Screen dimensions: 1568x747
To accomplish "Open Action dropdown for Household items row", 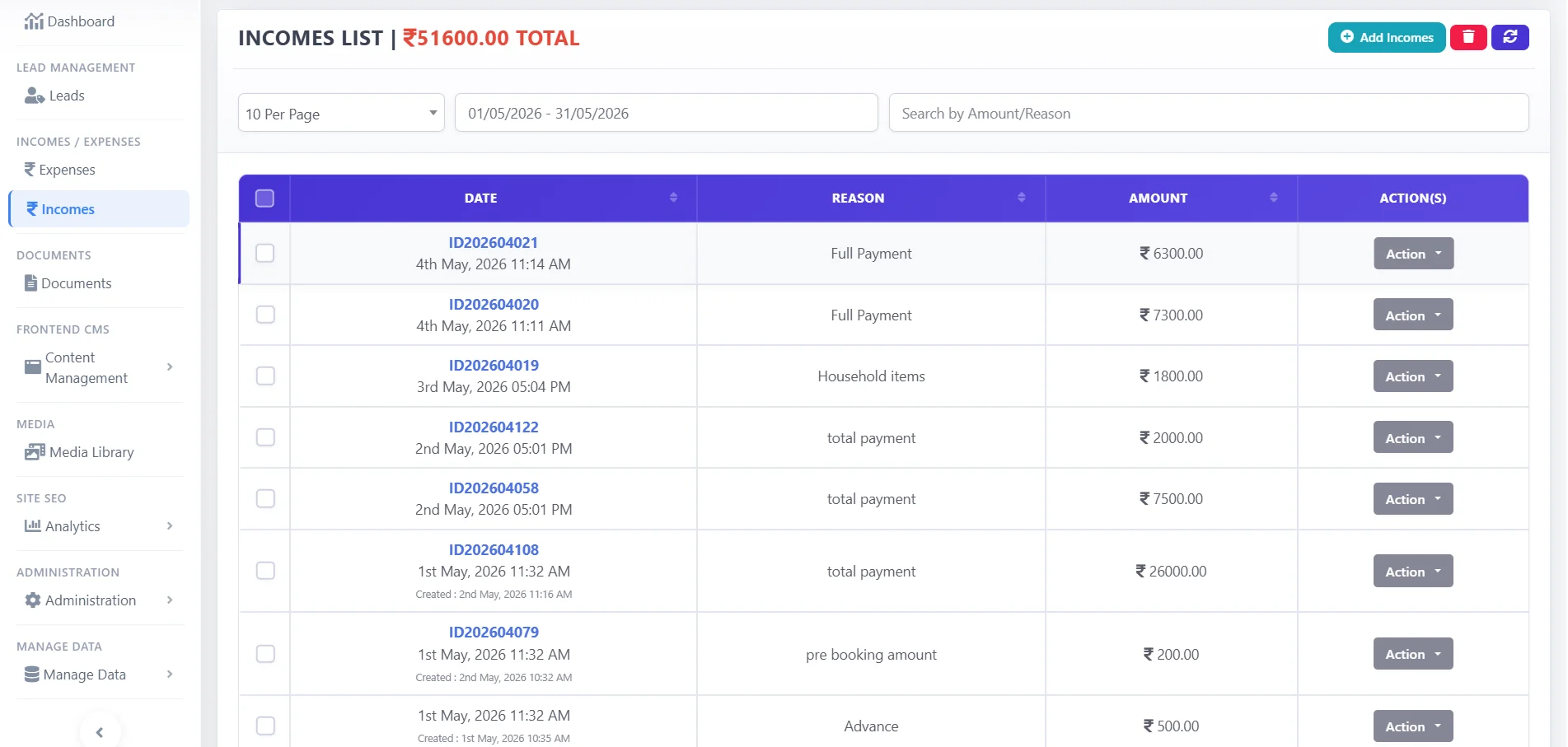I will 1413,376.
